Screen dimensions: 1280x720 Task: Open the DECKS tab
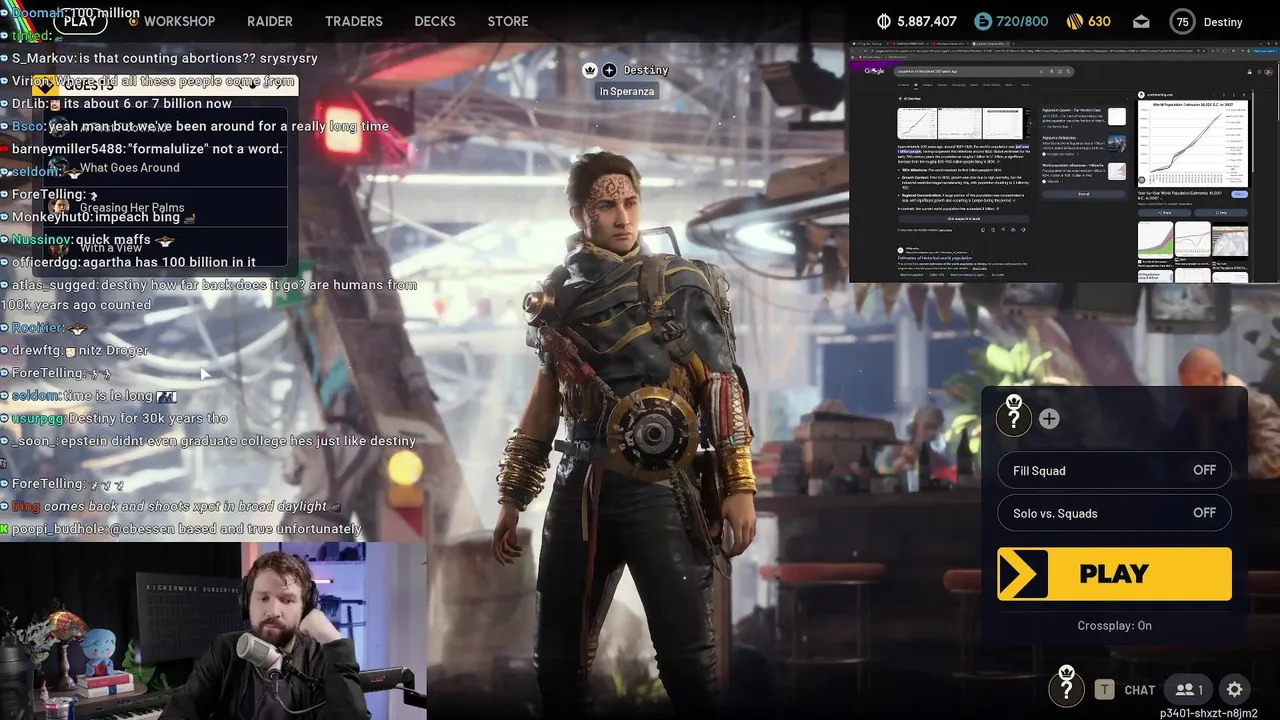[x=435, y=21]
